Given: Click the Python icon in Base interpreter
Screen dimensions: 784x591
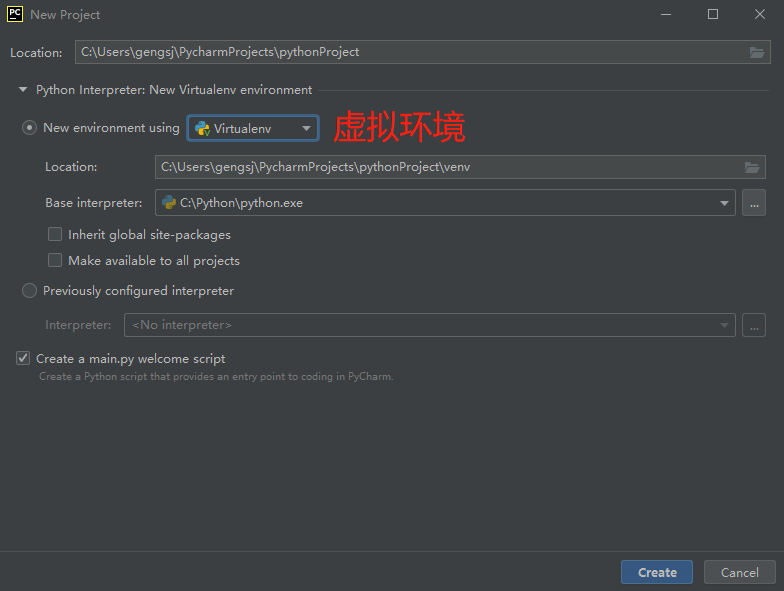Looking at the screenshot, I should [x=169, y=202].
